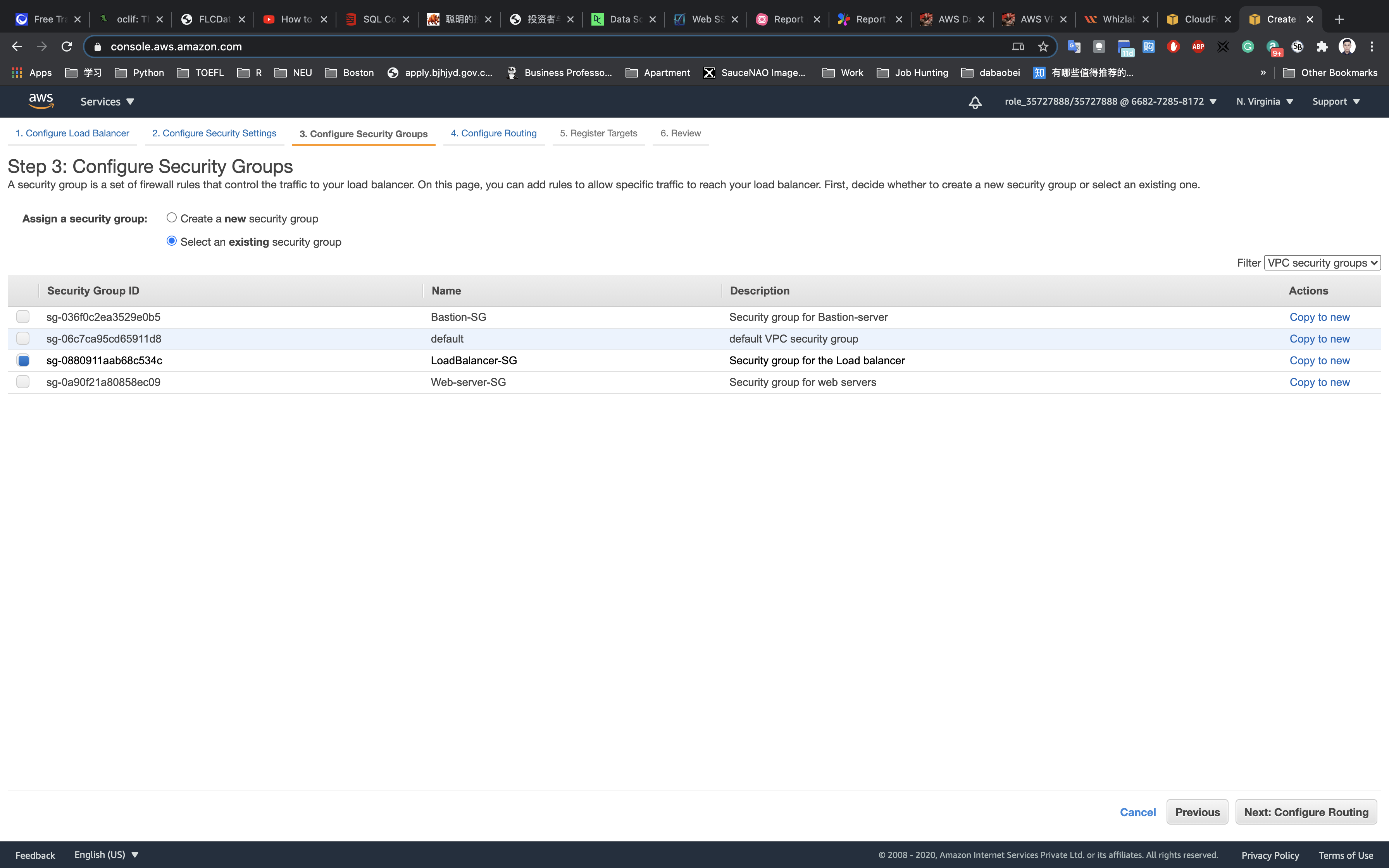The height and width of the screenshot is (868, 1389).
Task: Click Next: Configure Routing button
Action: coord(1306,812)
